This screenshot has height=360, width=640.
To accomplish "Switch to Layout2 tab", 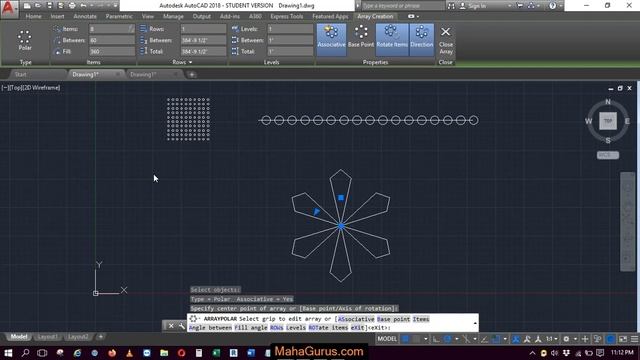I will pyautogui.click(x=78, y=337).
